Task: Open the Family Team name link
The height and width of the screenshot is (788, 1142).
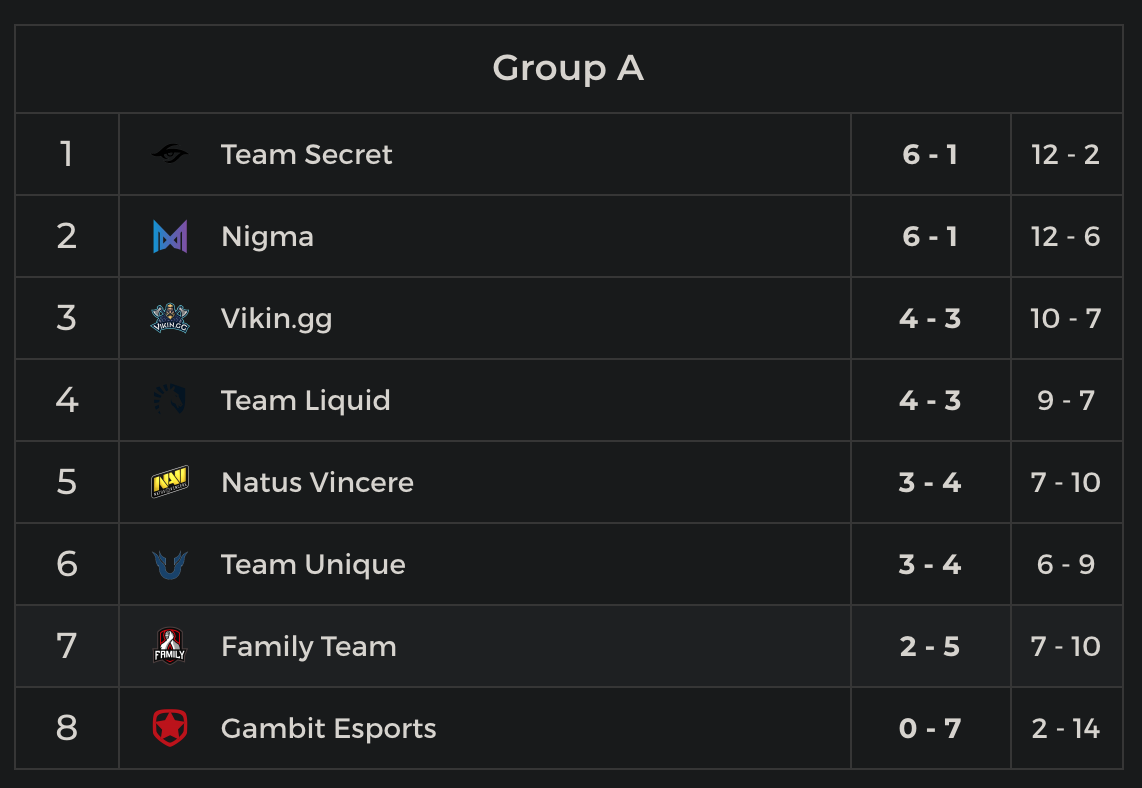Action: click(308, 646)
